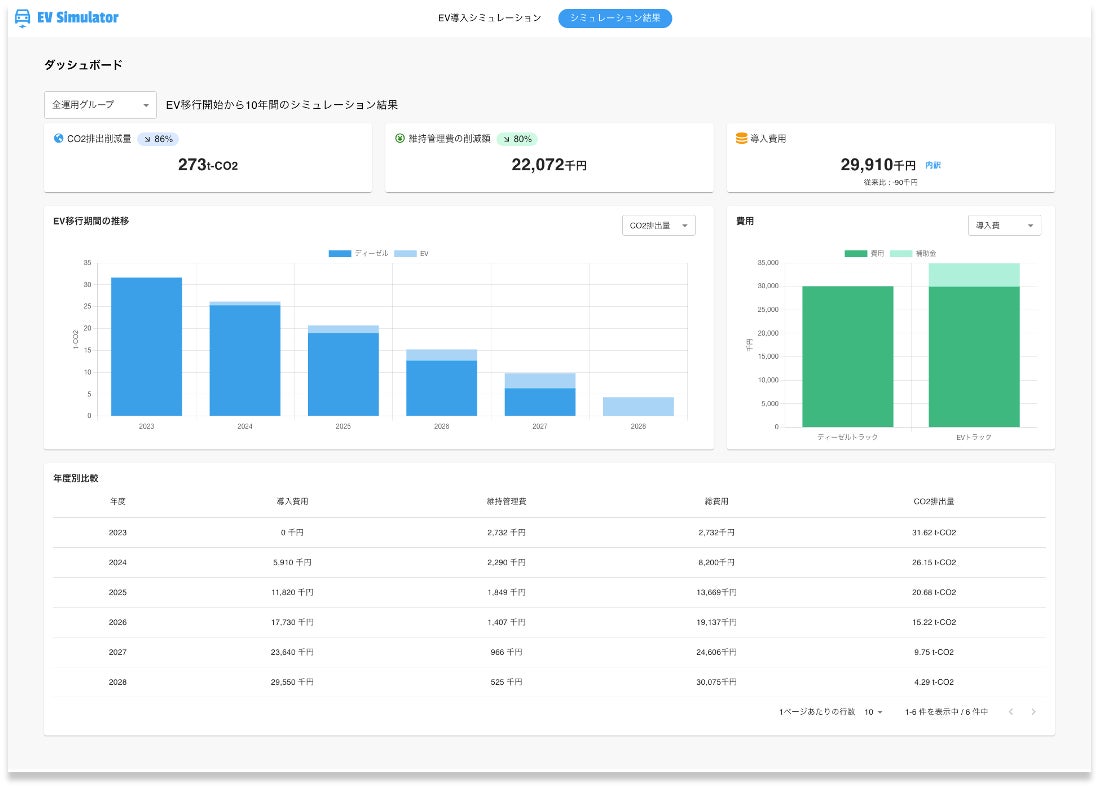The image size is (1100, 788).
Task: Open the 導入費 cost type dropdown
Action: pyautogui.click(x=1004, y=226)
